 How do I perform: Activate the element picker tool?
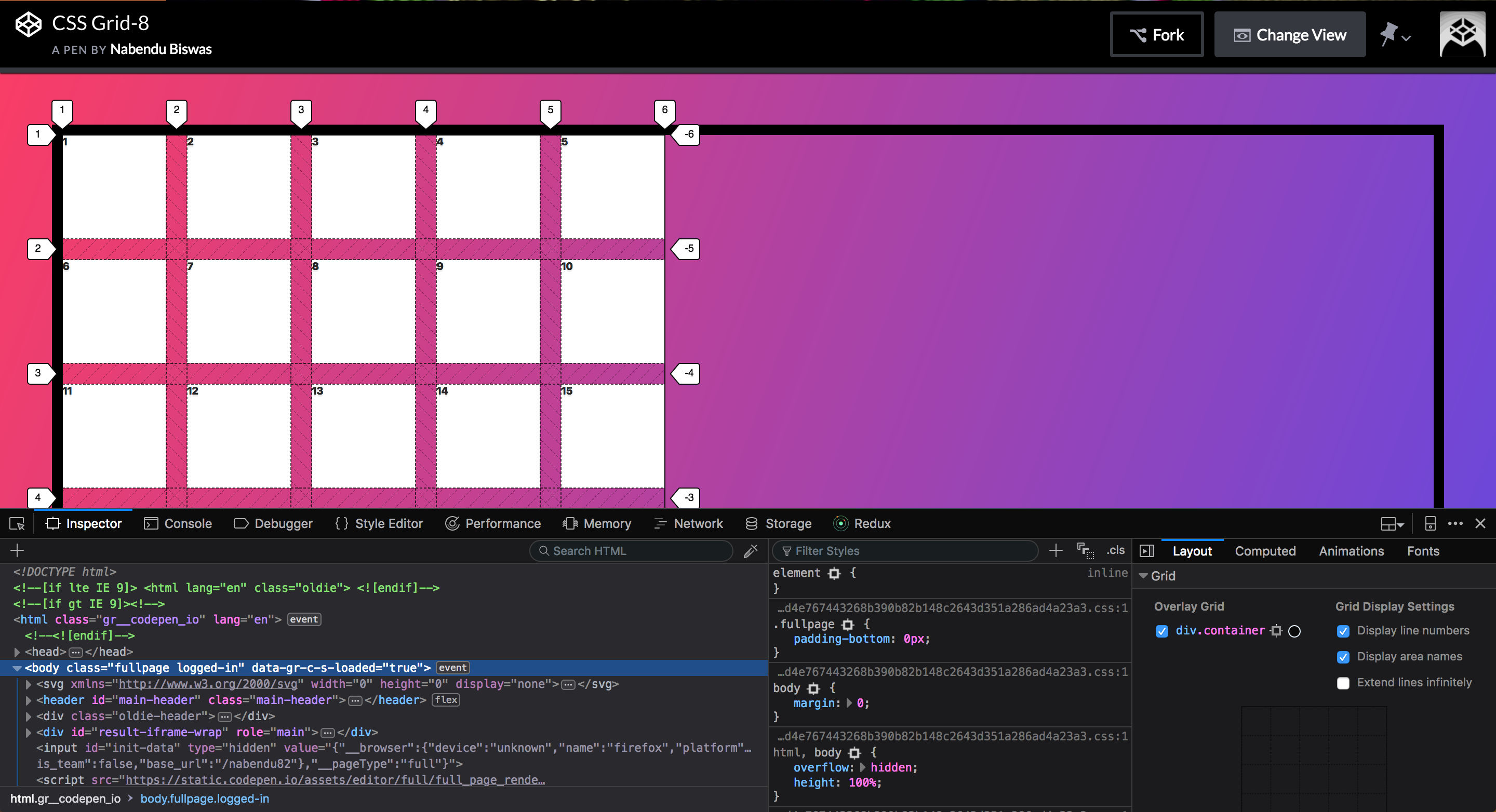pyautogui.click(x=17, y=523)
